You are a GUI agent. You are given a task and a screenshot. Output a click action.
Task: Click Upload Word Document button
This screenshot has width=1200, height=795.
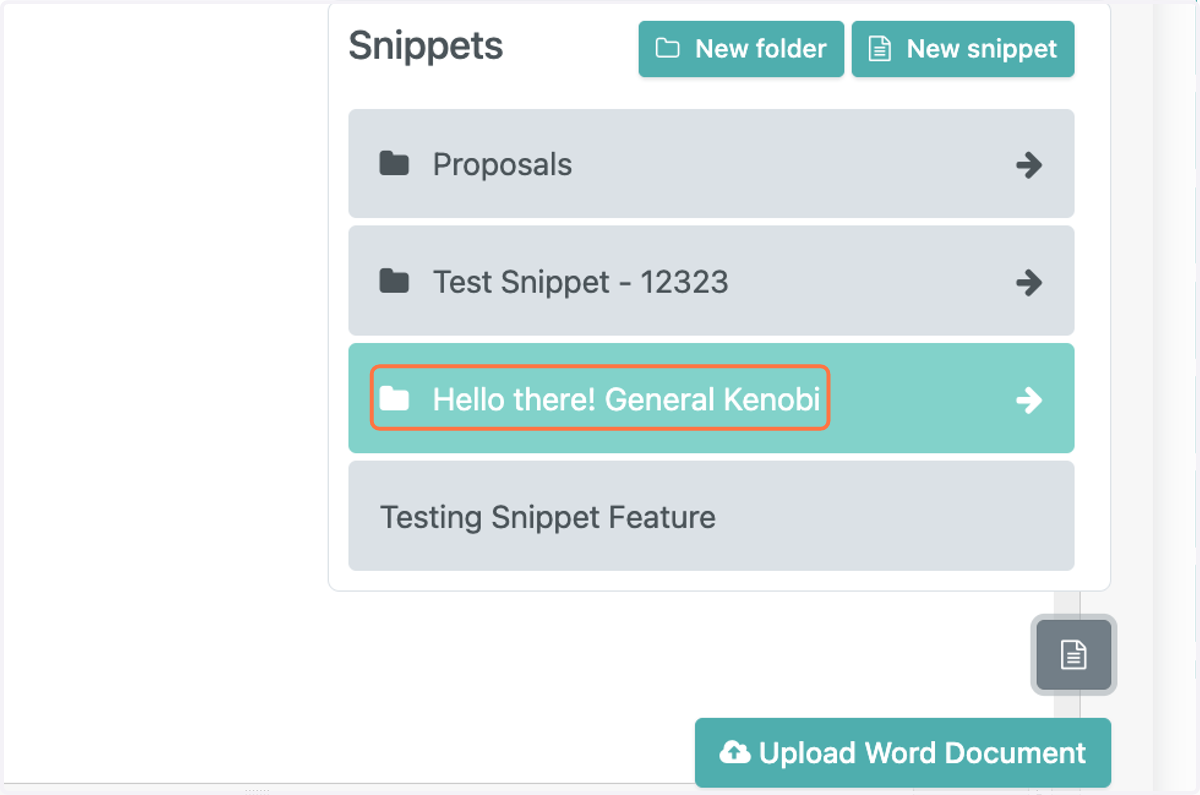[903, 753]
